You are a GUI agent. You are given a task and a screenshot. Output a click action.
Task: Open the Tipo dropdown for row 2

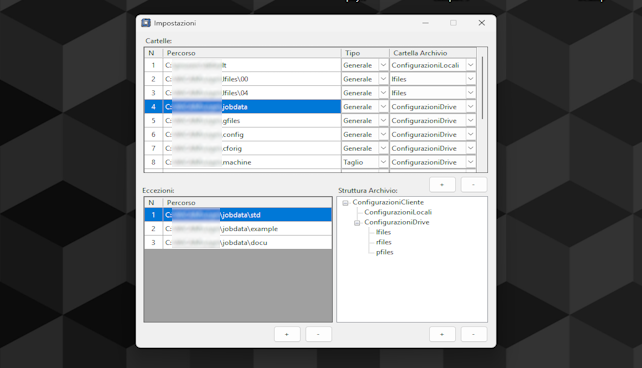click(383, 79)
